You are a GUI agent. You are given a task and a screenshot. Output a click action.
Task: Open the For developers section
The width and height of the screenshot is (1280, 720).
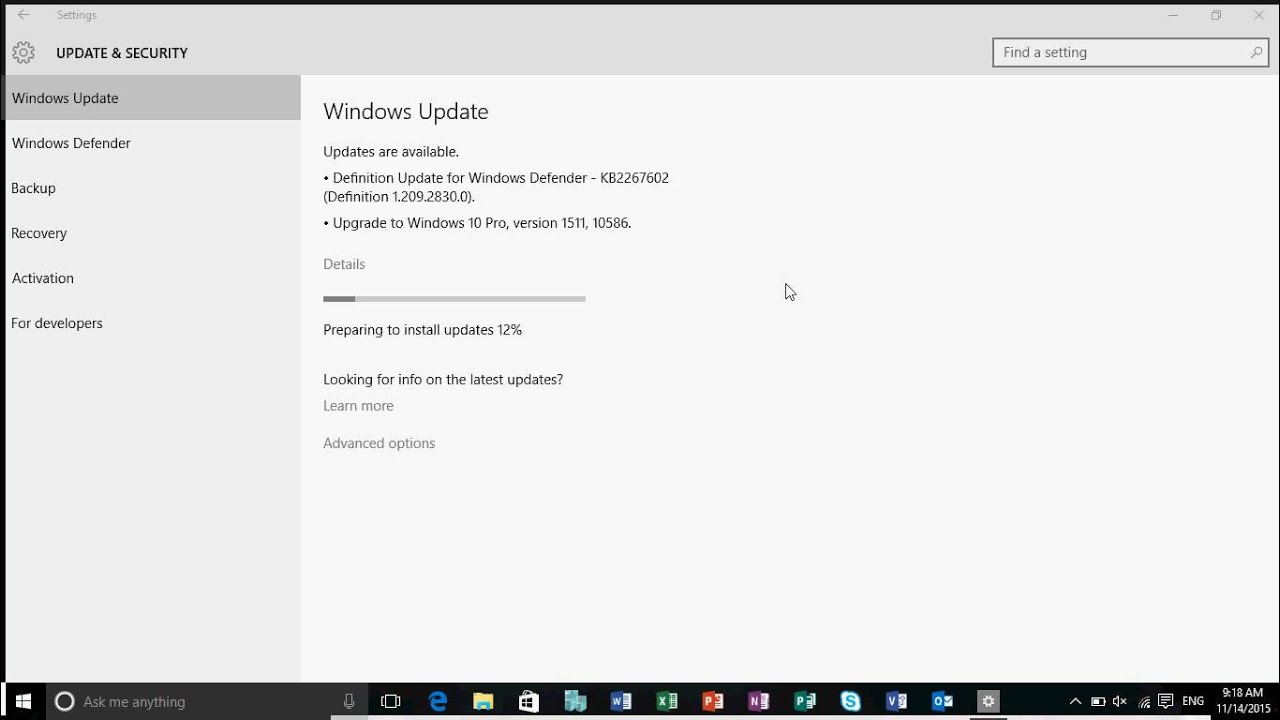151,323
